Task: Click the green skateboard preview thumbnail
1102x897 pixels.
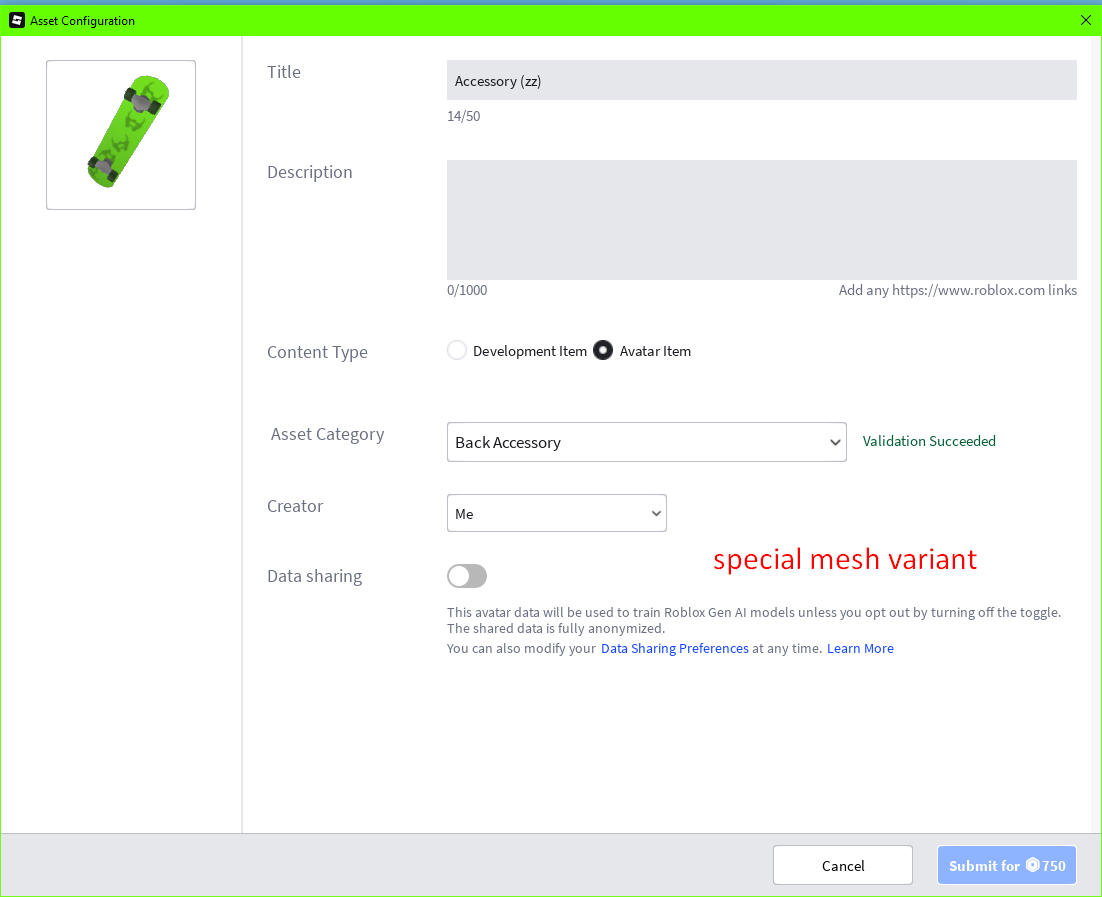Action: point(120,134)
